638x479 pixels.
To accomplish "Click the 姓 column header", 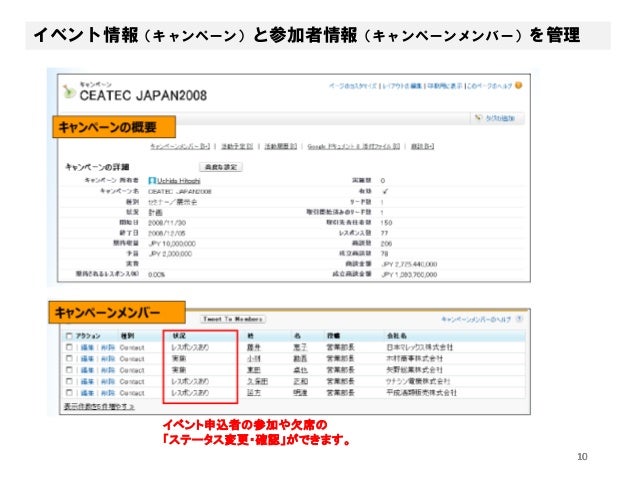I will tap(250, 336).
